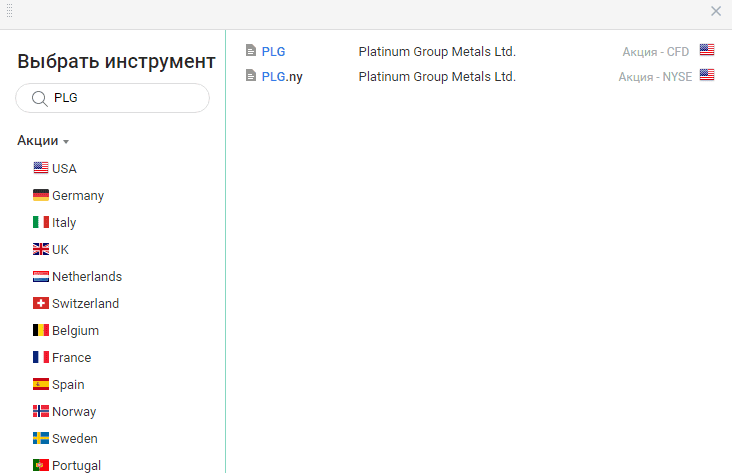Click the Belgium flag icon
The width and height of the screenshot is (732, 473).
41,330
